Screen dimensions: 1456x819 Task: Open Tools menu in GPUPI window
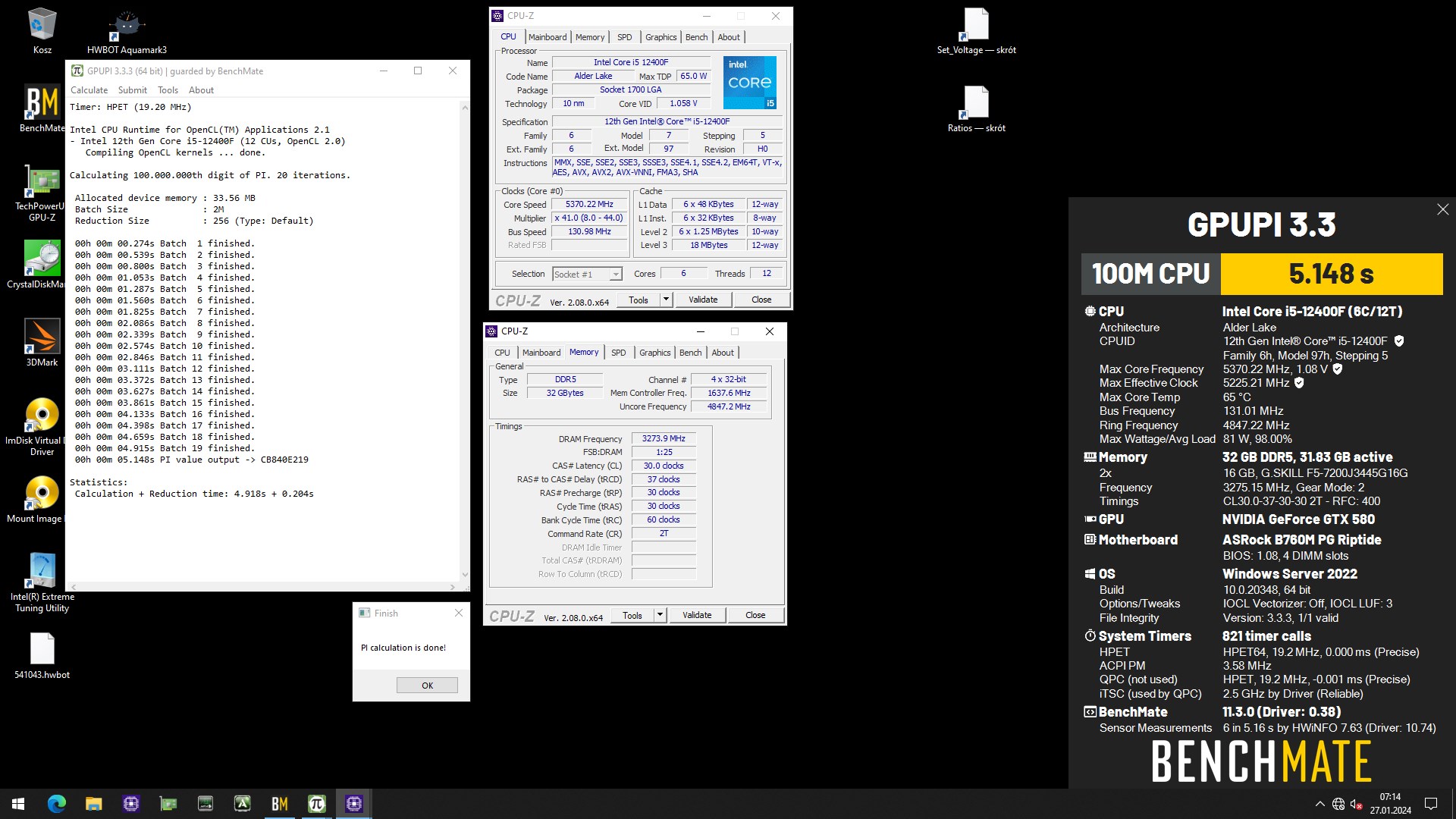[168, 89]
